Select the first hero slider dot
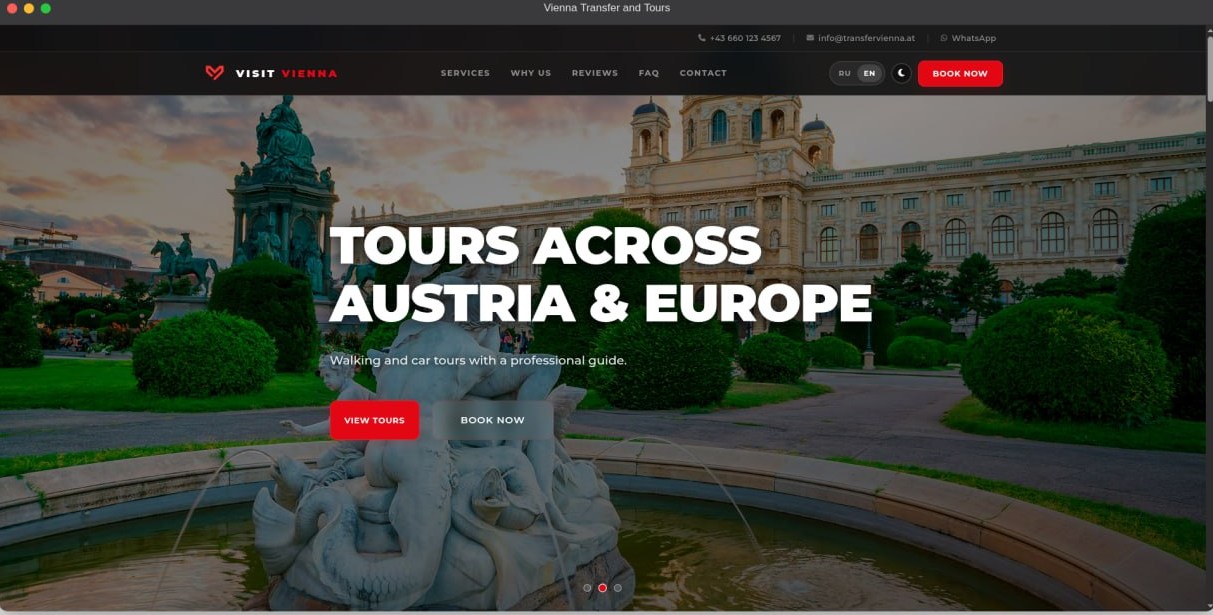Image resolution: width=1213 pixels, height=615 pixels. (x=587, y=588)
